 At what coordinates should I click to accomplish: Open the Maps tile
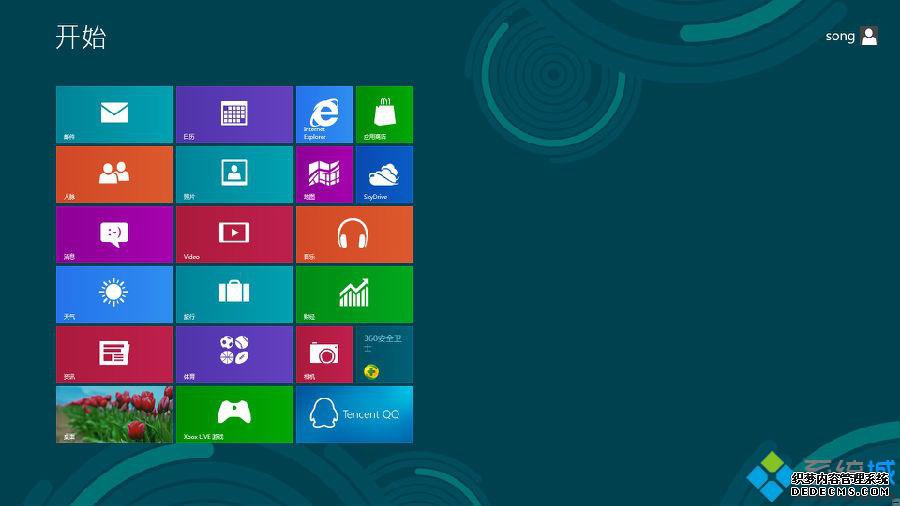pyautogui.click(x=324, y=174)
